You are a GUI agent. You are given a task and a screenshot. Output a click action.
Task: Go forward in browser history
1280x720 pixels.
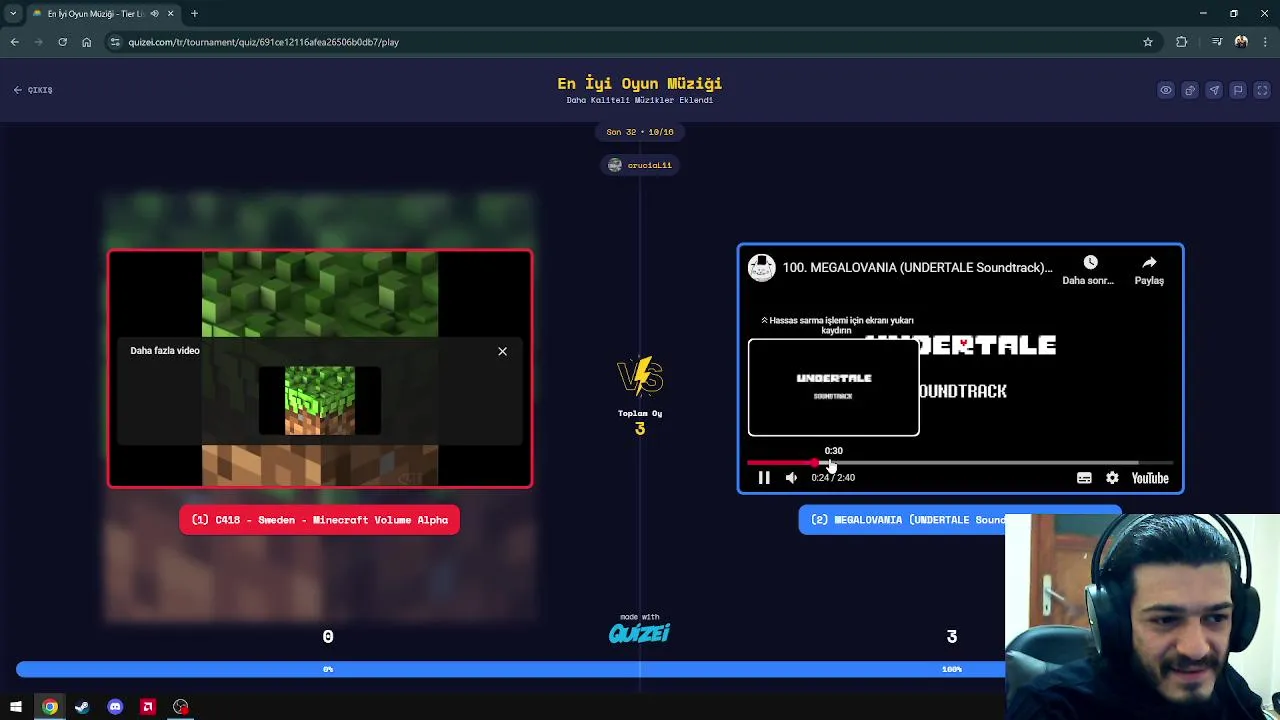pos(39,42)
